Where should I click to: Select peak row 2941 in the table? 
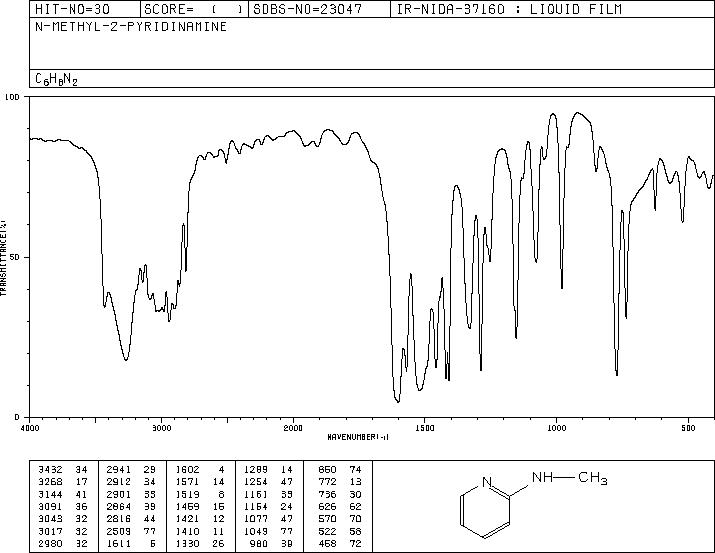point(131,469)
